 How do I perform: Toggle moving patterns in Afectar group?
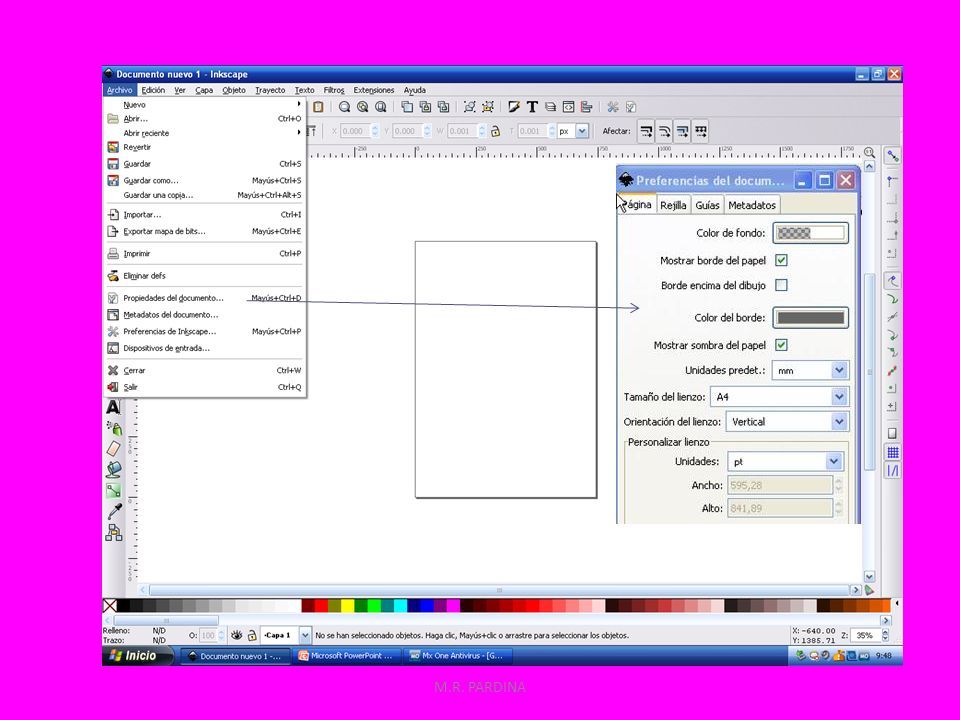[700, 131]
